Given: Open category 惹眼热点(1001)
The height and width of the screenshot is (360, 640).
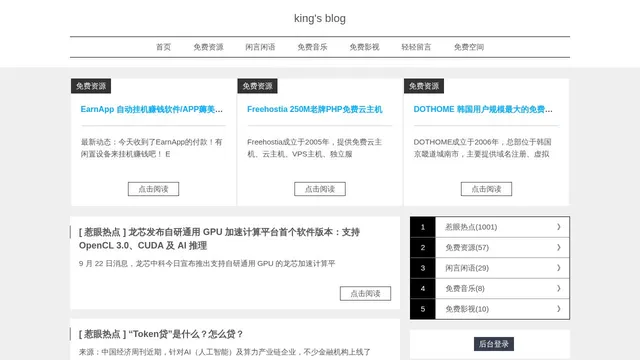Looking at the screenshot, I should click(471, 227).
